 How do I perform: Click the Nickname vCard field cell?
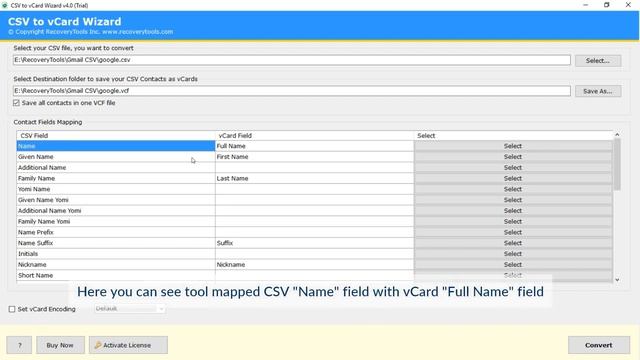click(314, 264)
